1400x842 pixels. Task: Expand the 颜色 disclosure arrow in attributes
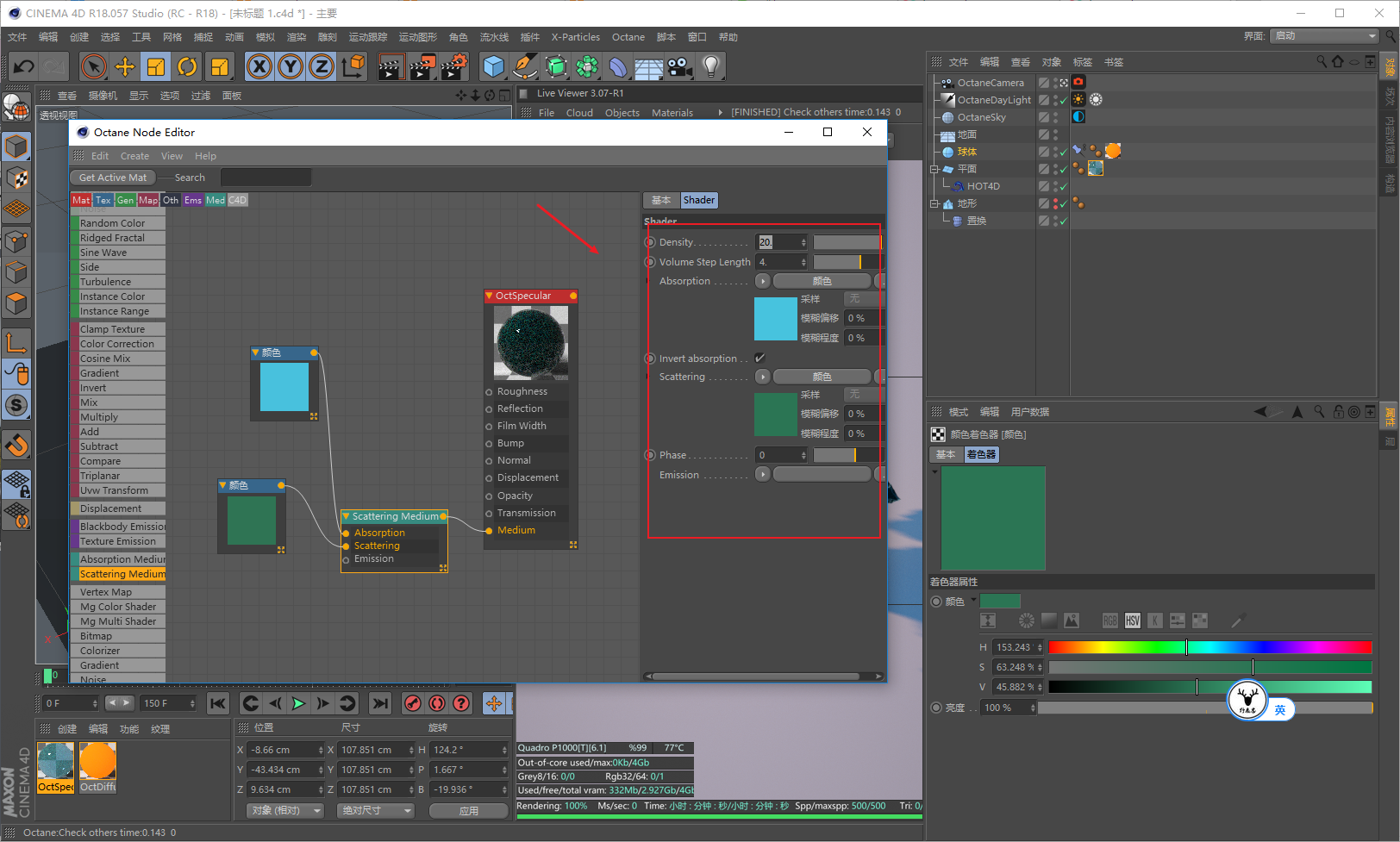[974, 600]
